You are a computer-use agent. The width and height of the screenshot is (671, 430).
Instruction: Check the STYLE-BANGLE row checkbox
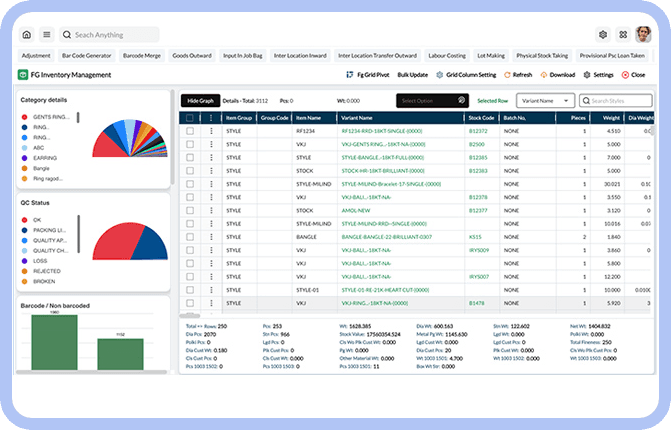point(190,157)
